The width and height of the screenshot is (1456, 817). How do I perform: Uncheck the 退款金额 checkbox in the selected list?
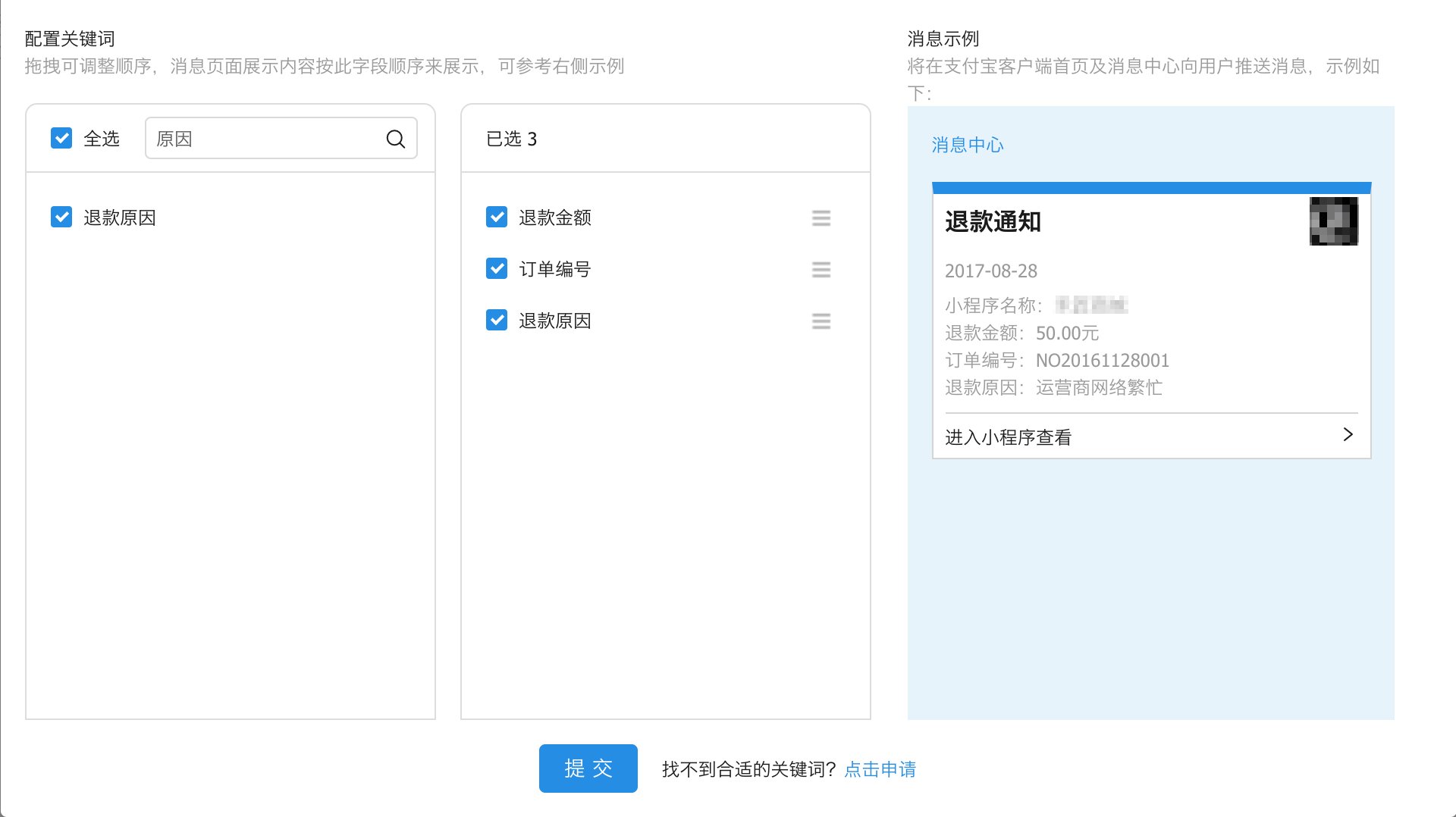tap(497, 218)
